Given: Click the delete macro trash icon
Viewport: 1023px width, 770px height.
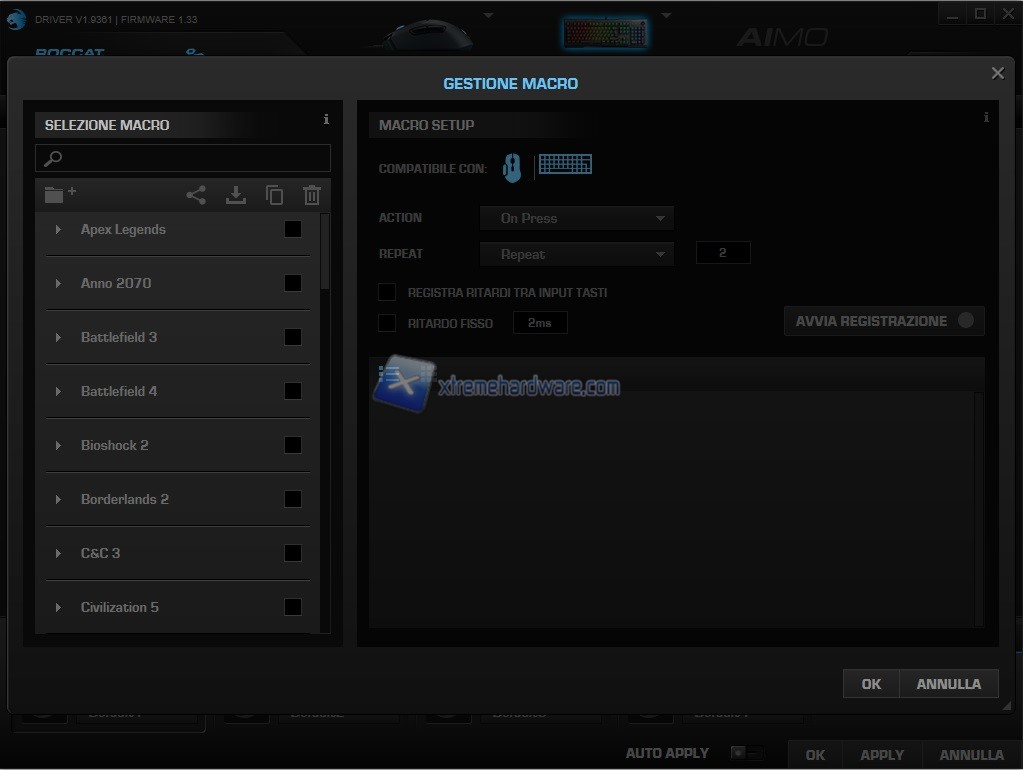Looking at the screenshot, I should 312,196.
